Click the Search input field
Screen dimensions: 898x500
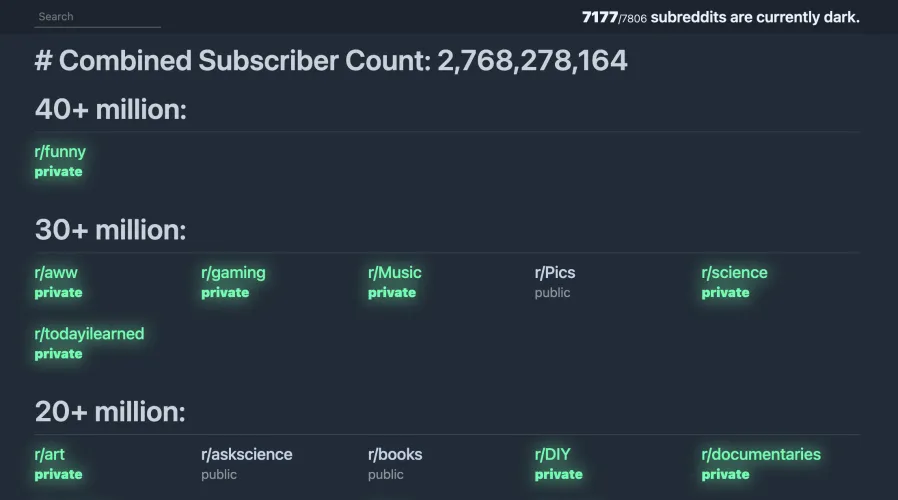pos(97,17)
